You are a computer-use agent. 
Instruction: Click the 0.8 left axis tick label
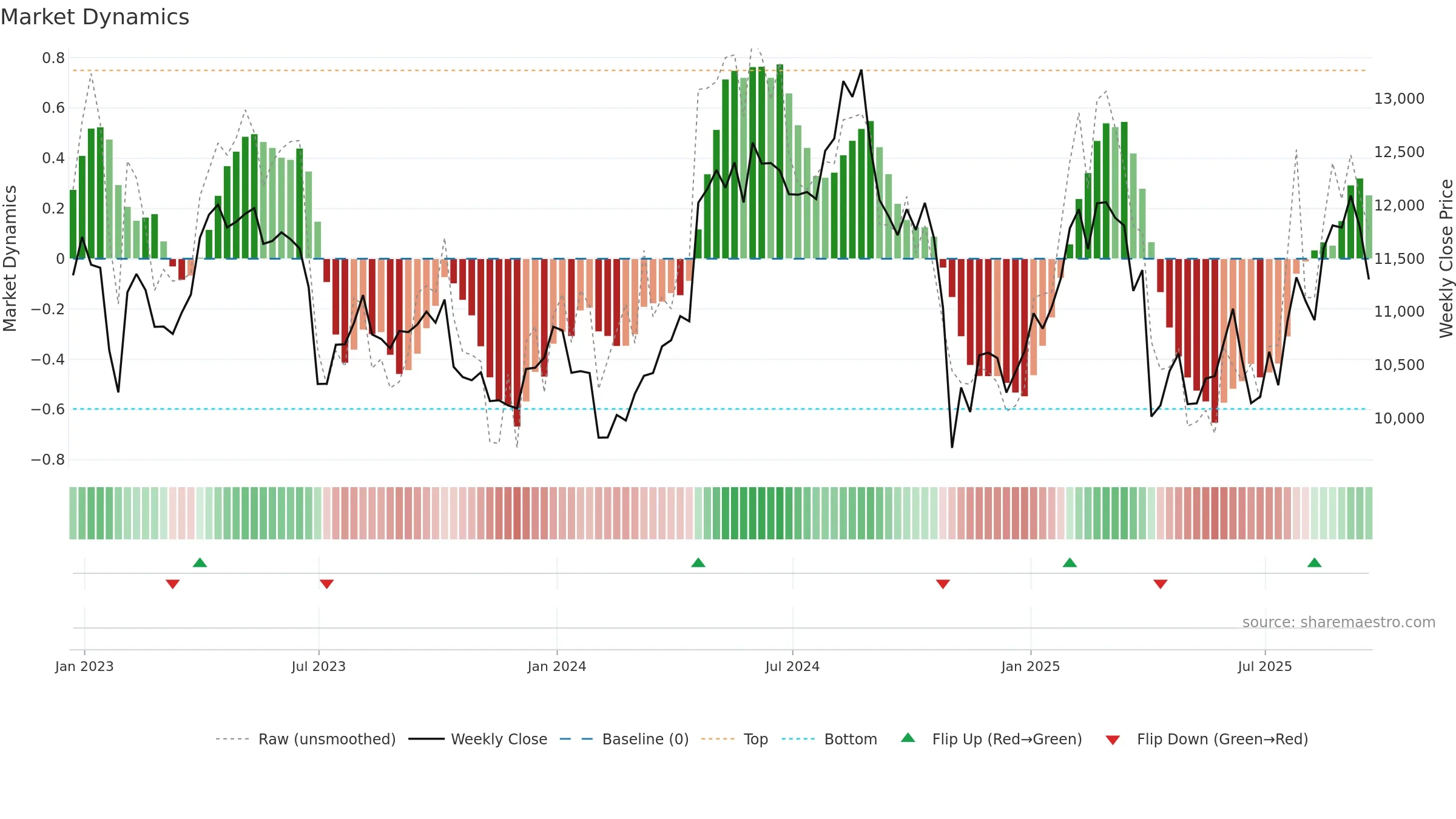click(x=53, y=58)
